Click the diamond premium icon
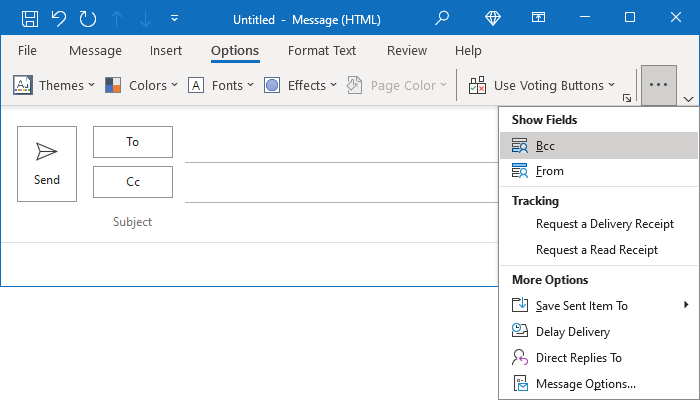Screen dimensions: 700x400 tap(493, 18)
